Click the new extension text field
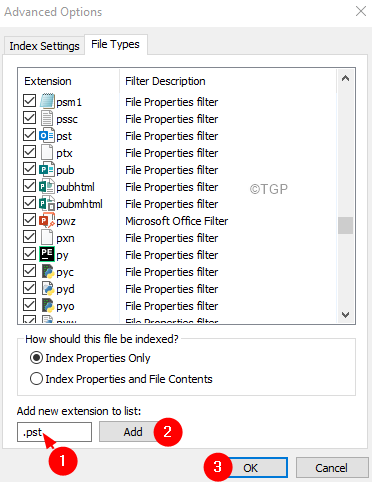Viewport: 372px width, 482px height. tap(54, 432)
